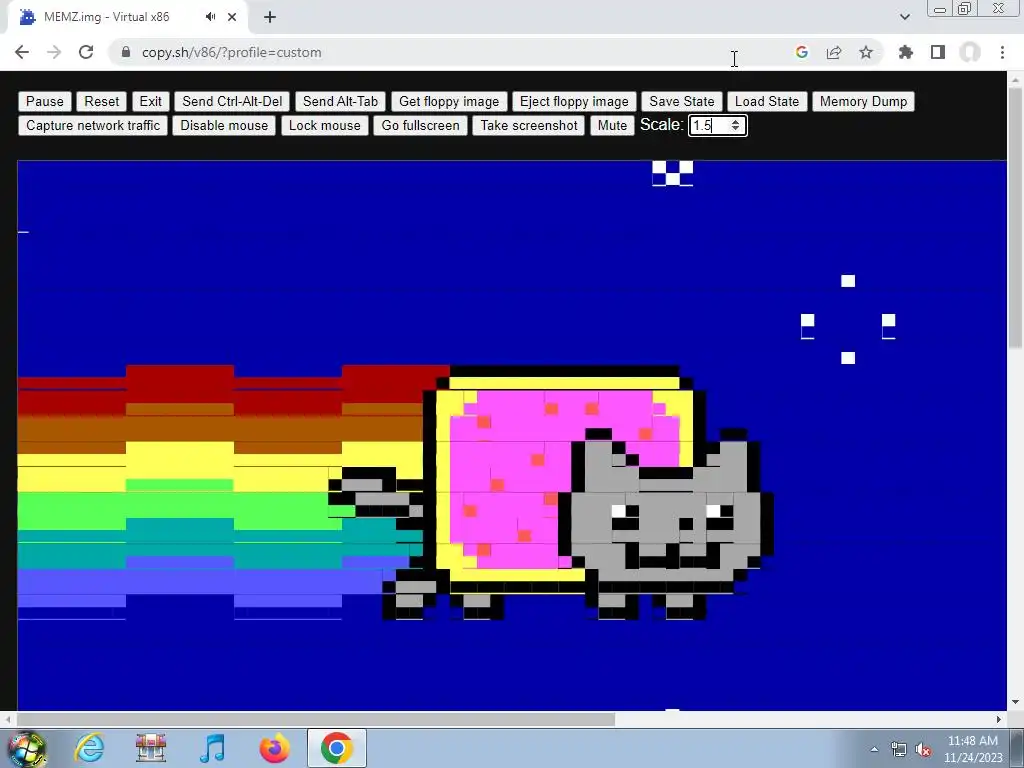Click the Scale stepper arrows

tap(735, 125)
